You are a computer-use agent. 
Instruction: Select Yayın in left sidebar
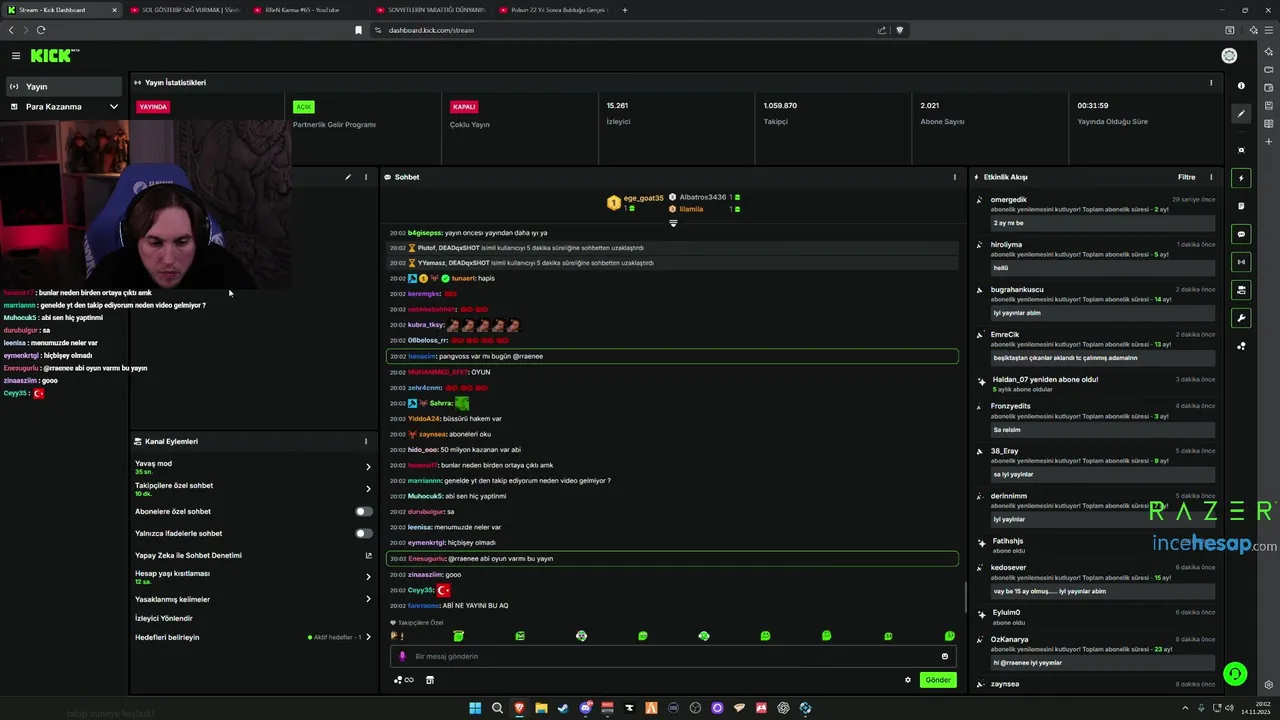[64, 86]
